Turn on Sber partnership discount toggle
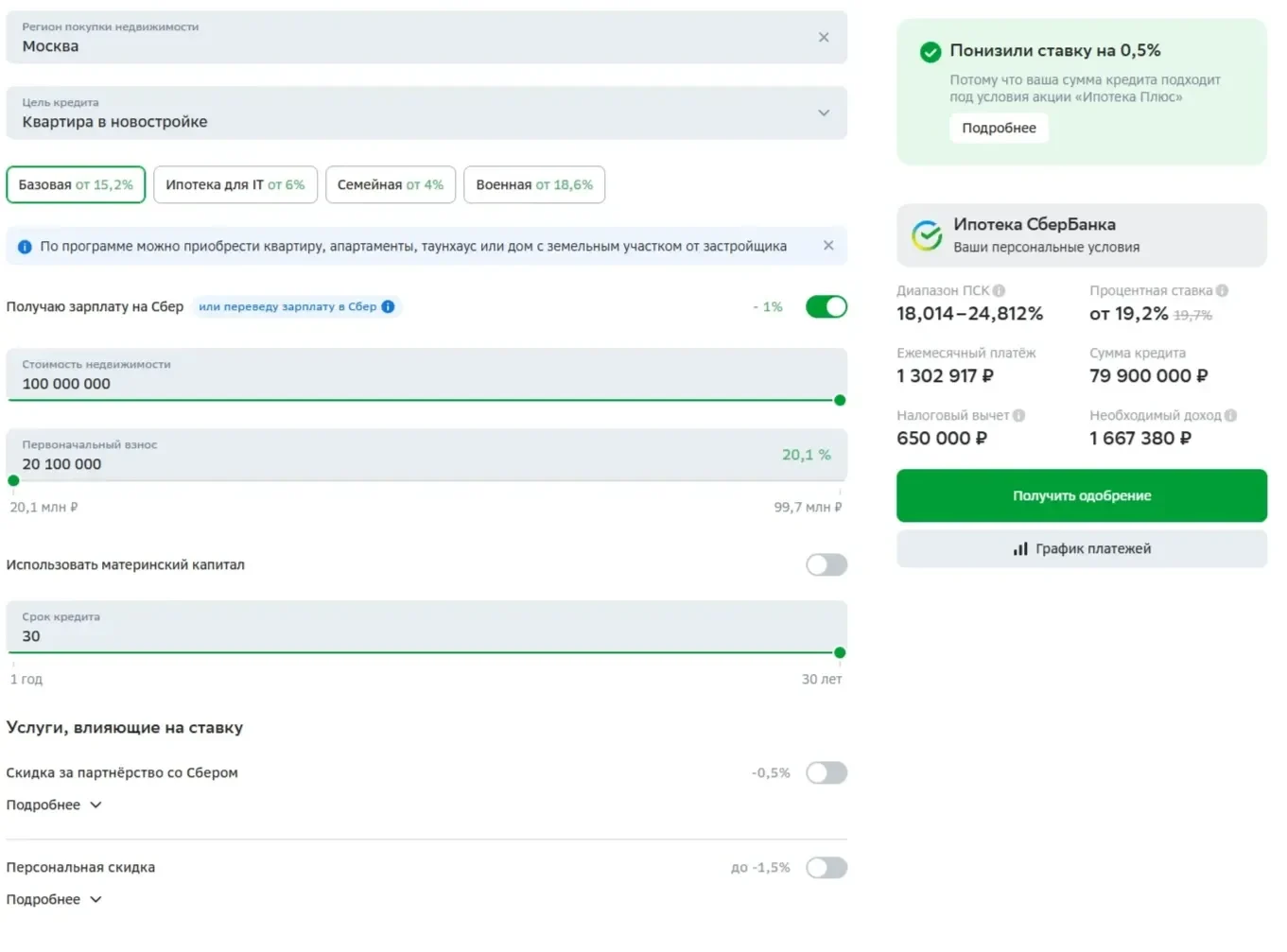 [826, 773]
